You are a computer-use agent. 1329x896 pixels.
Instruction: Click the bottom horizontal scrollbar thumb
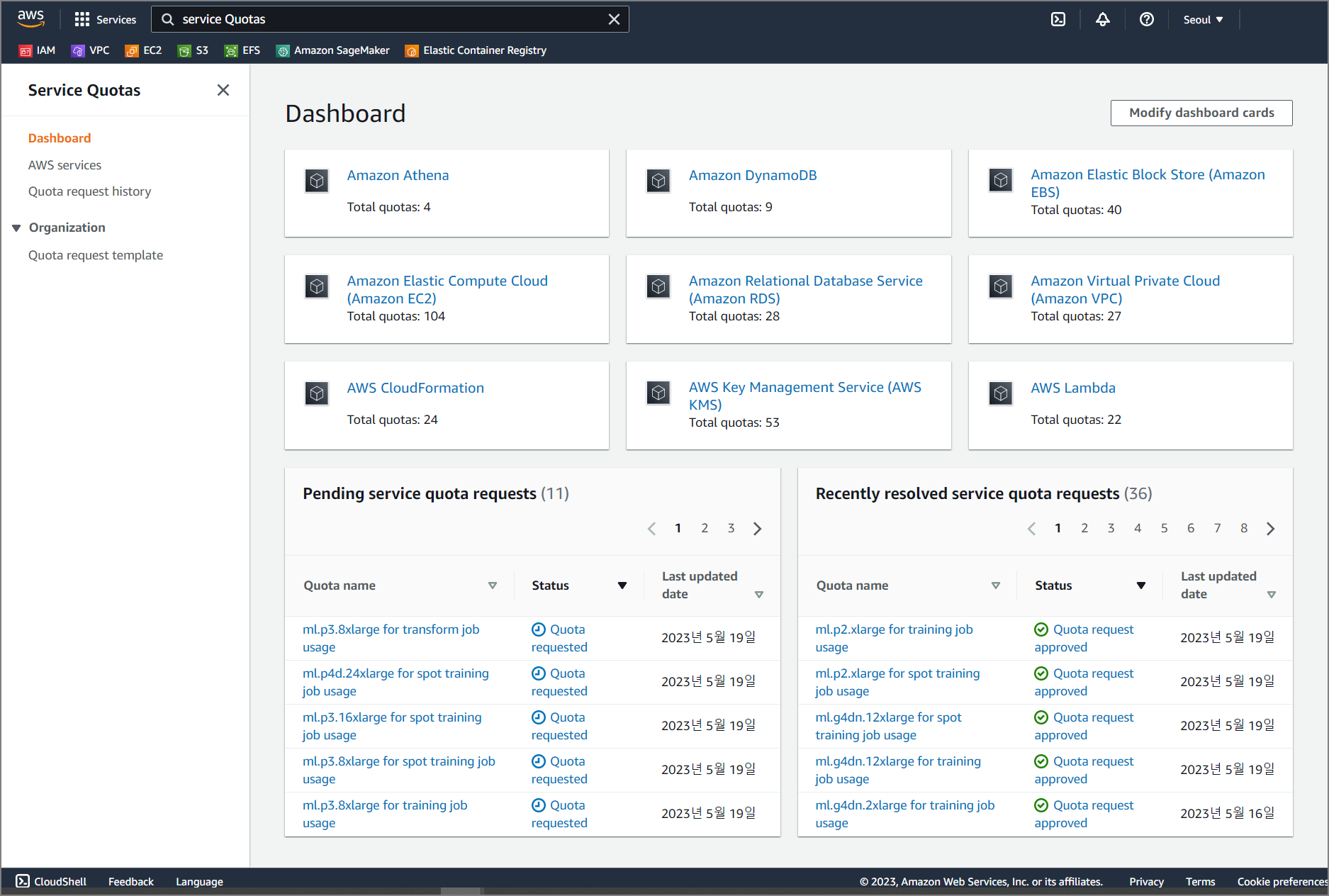pyautogui.click(x=460, y=892)
